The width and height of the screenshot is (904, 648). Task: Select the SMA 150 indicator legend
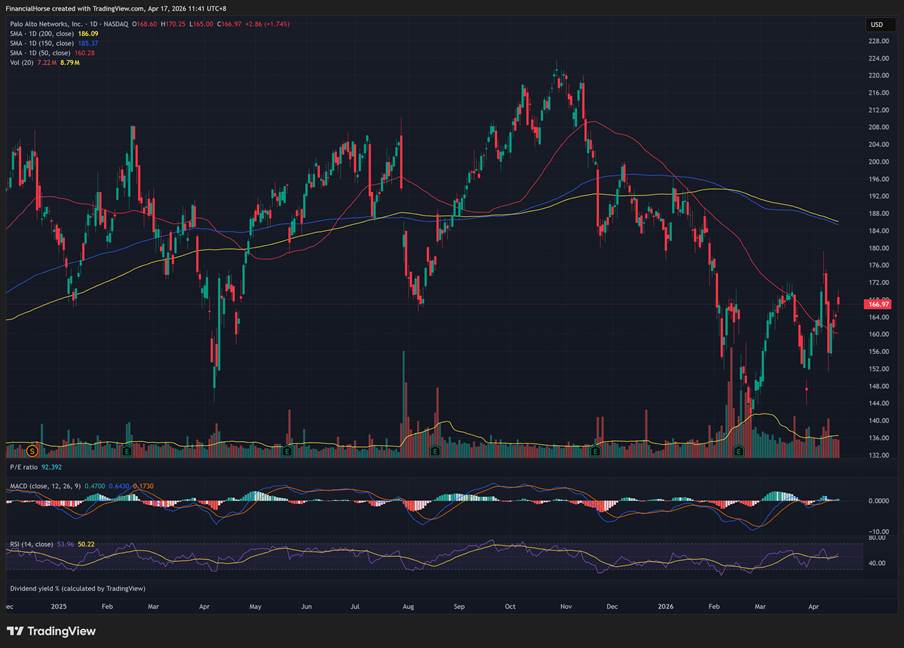40,44
